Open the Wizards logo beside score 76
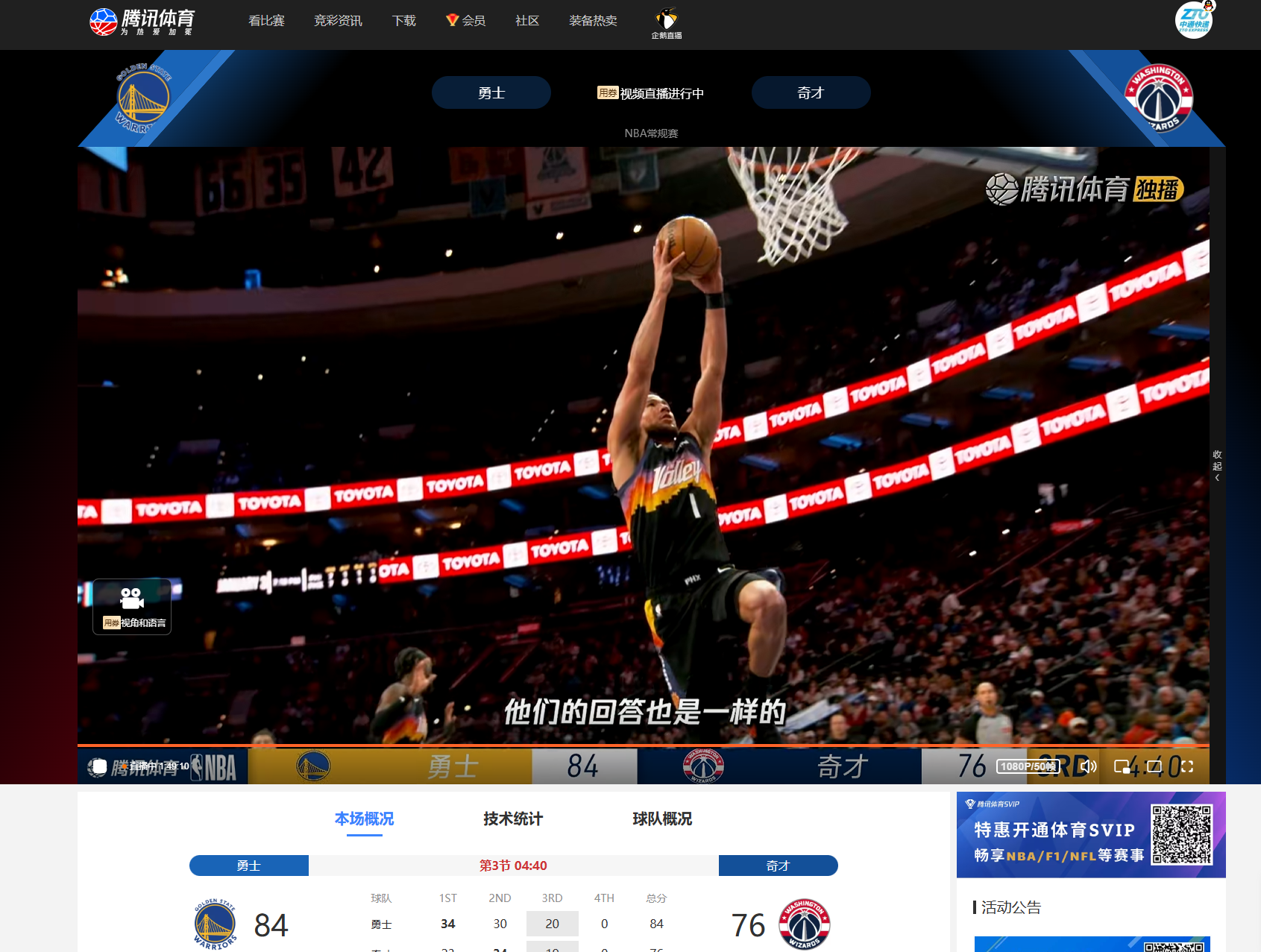The image size is (1261, 952). pyautogui.click(x=805, y=924)
